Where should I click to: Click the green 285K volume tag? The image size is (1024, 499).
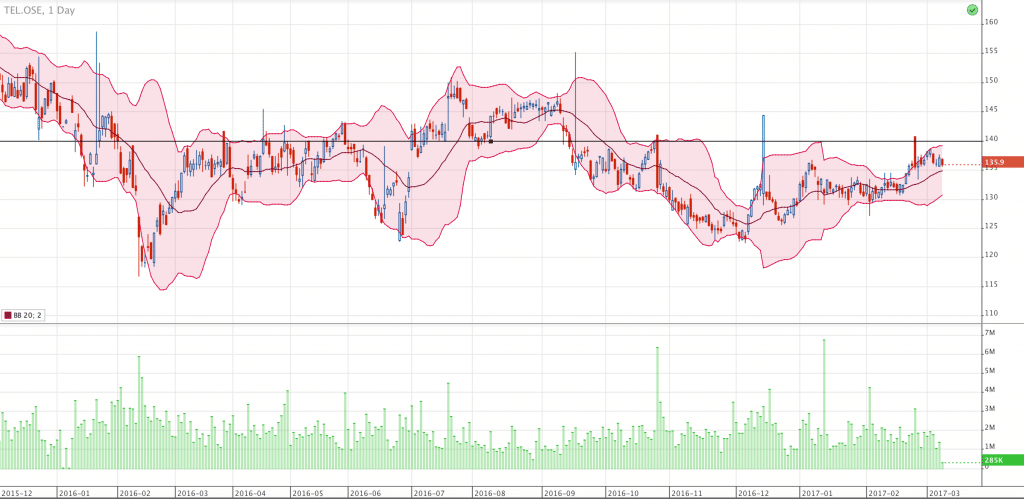[x=996, y=461]
